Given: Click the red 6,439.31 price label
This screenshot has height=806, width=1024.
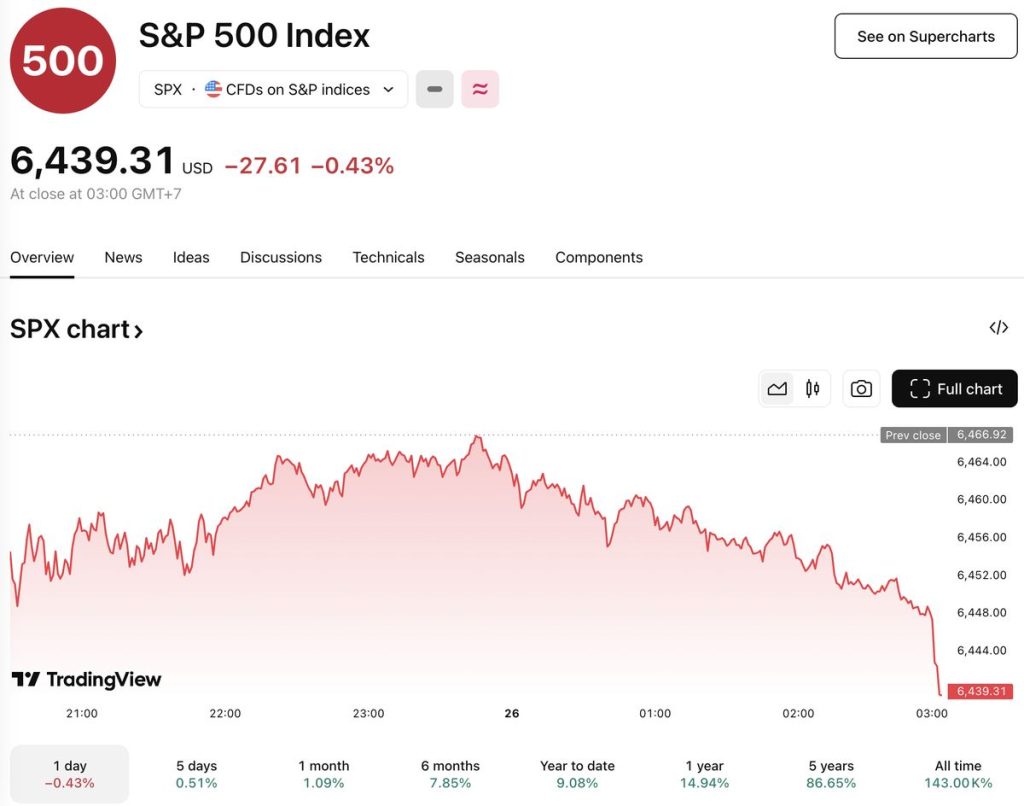Looking at the screenshot, I should 980,691.
